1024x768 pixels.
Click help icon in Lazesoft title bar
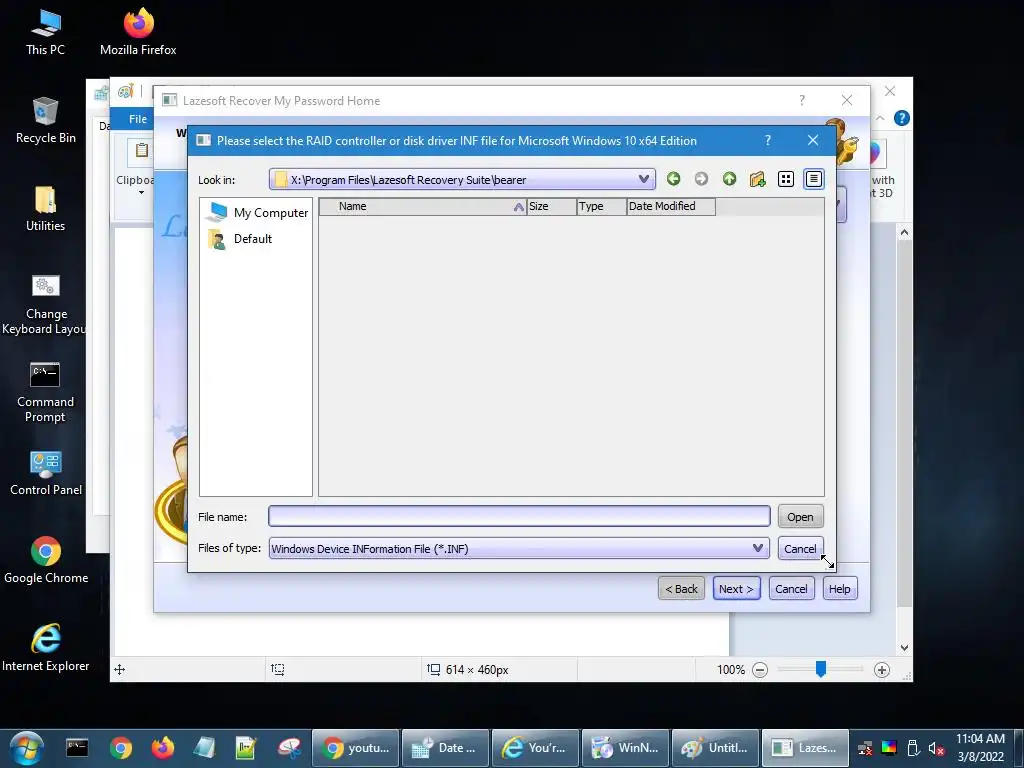pos(802,100)
